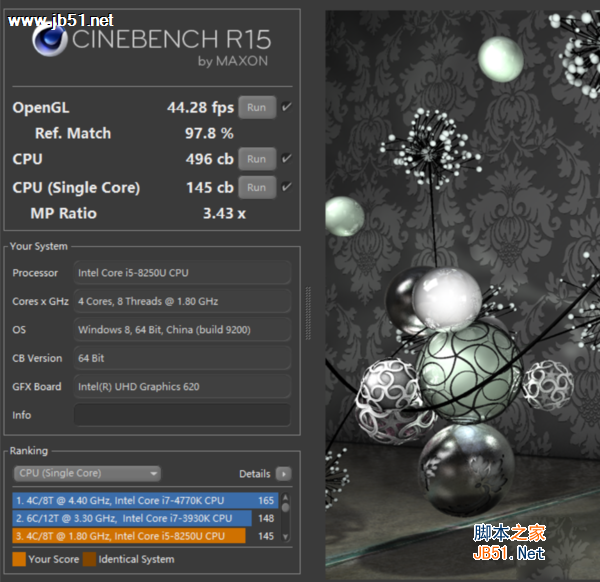Viewport: 600px width, 582px height.
Task: Click the Ref. Match value 97.8 %
Action: [209, 133]
